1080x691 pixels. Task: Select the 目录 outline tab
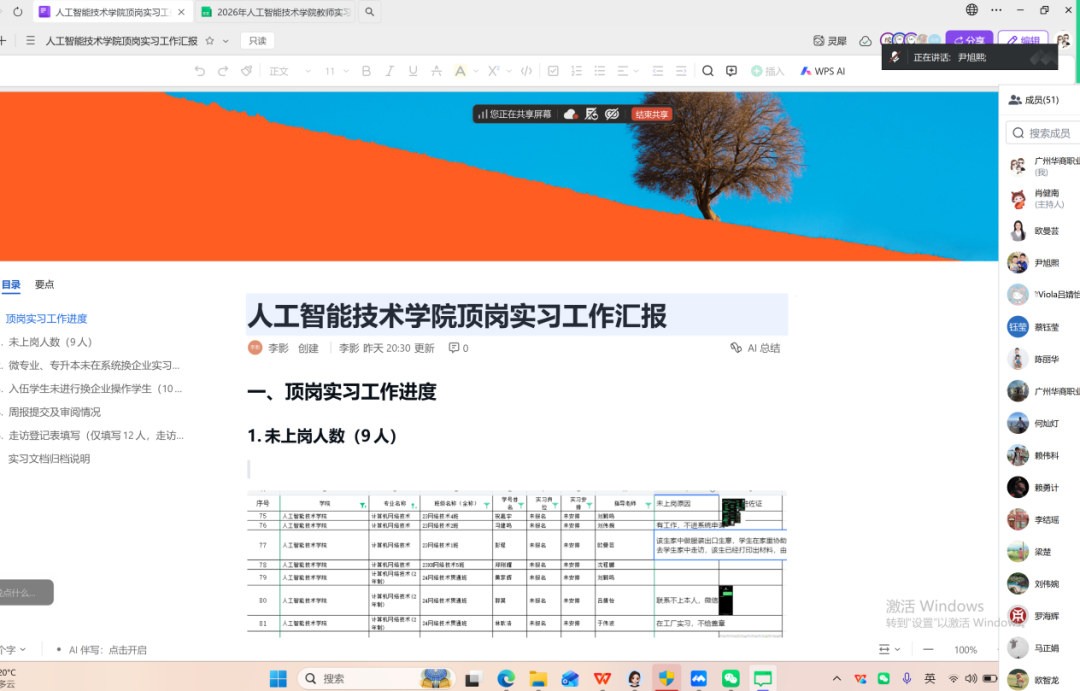tap(11, 285)
